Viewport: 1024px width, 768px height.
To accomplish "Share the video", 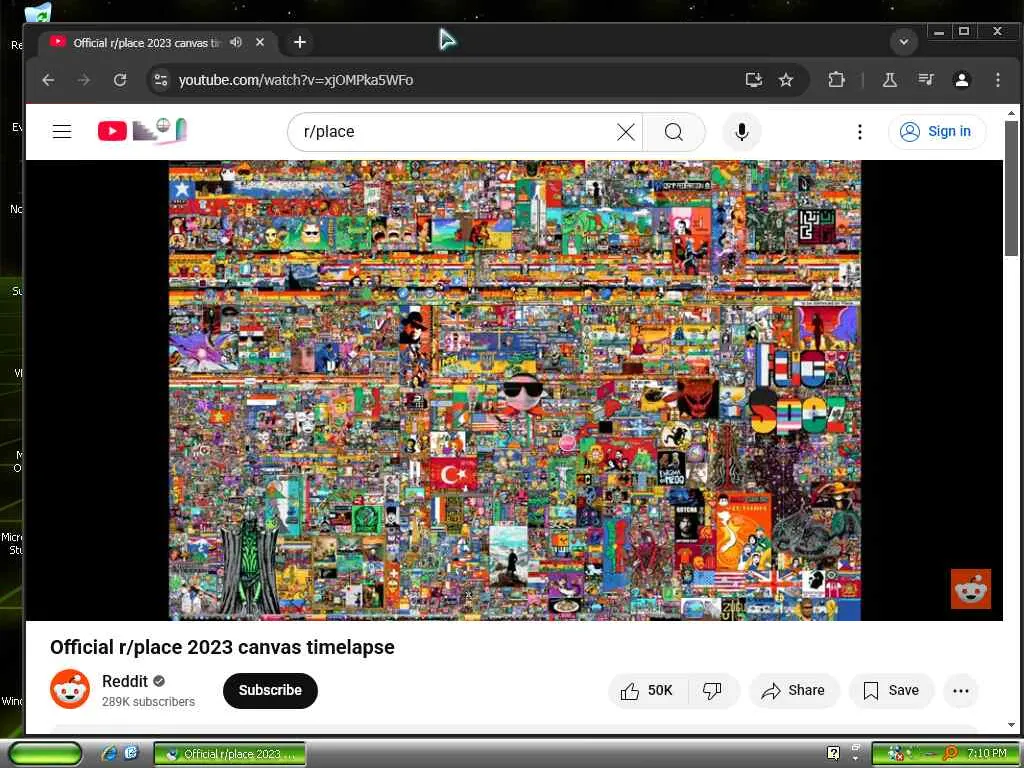I will click(793, 690).
